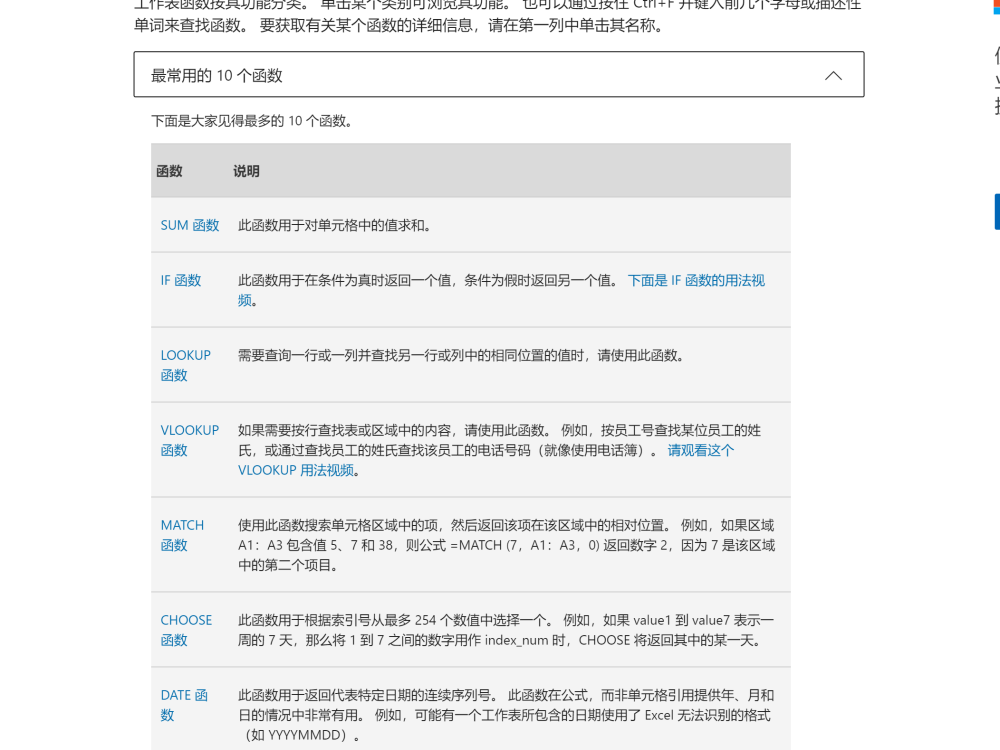This screenshot has width=1000, height=750.
Task: Open the CHOOSE 函数 link
Action: pos(186,629)
